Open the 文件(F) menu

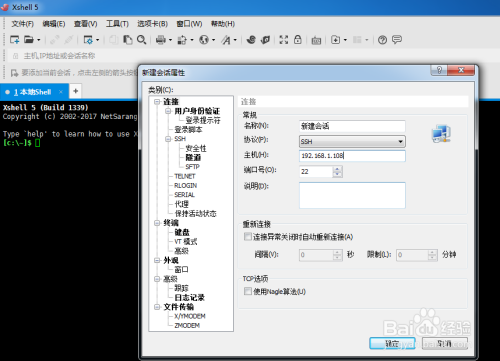tap(23, 24)
